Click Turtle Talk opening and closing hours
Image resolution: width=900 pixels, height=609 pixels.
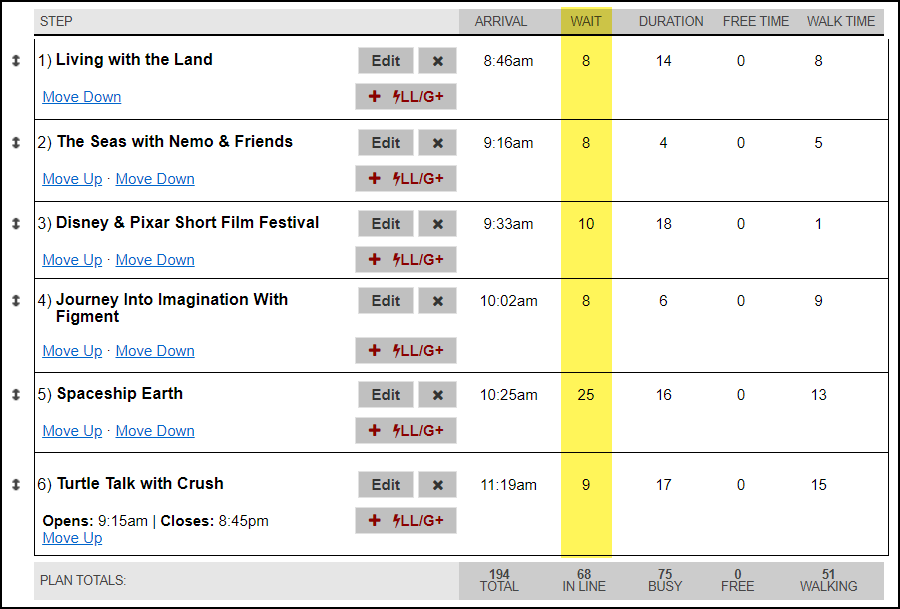click(156, 521)
